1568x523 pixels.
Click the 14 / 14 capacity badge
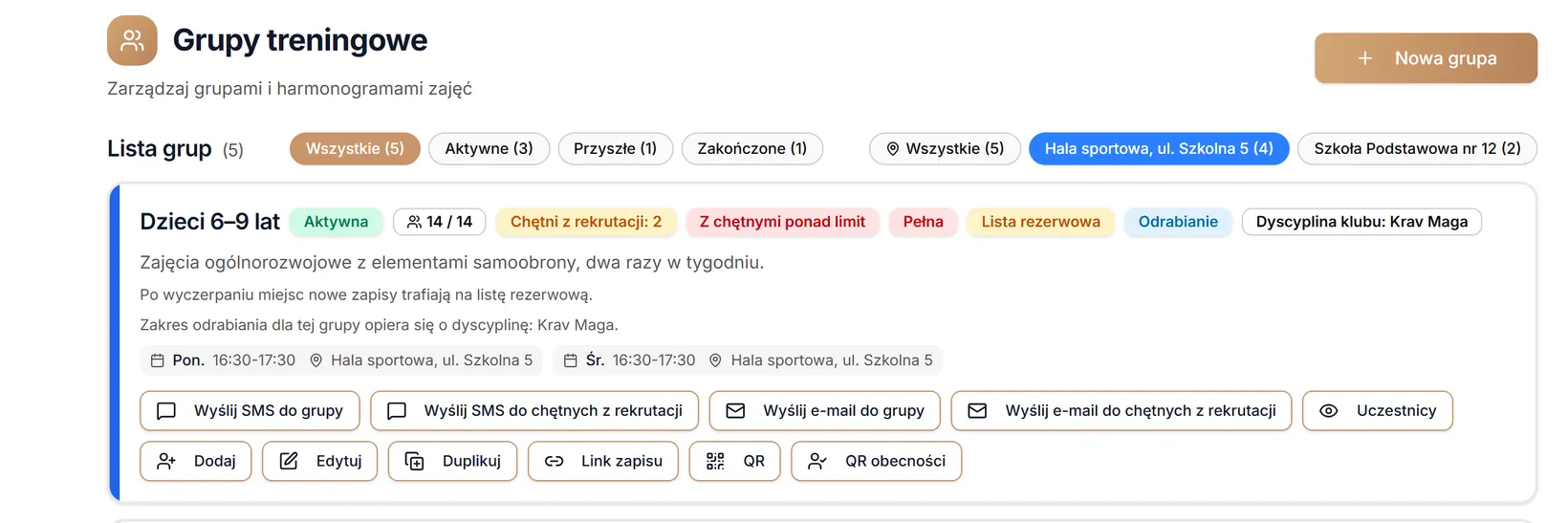click(x=440, y=222)
